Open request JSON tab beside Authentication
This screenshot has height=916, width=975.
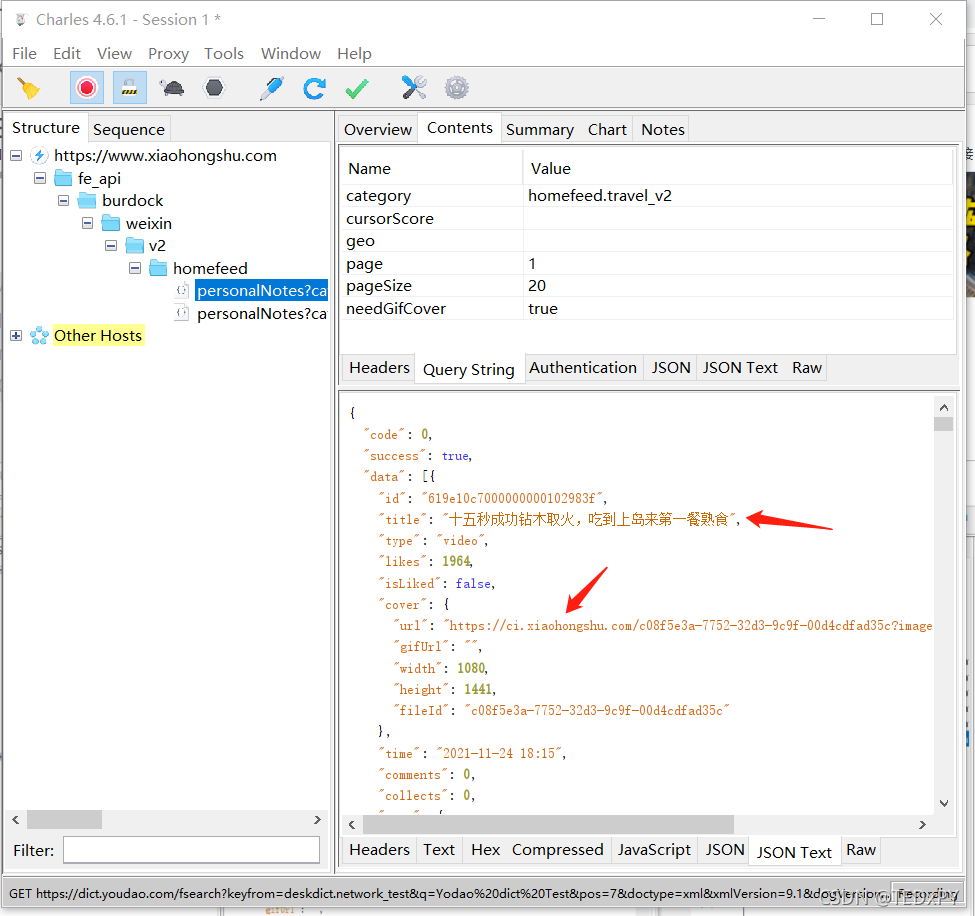(x=671, y=368)
